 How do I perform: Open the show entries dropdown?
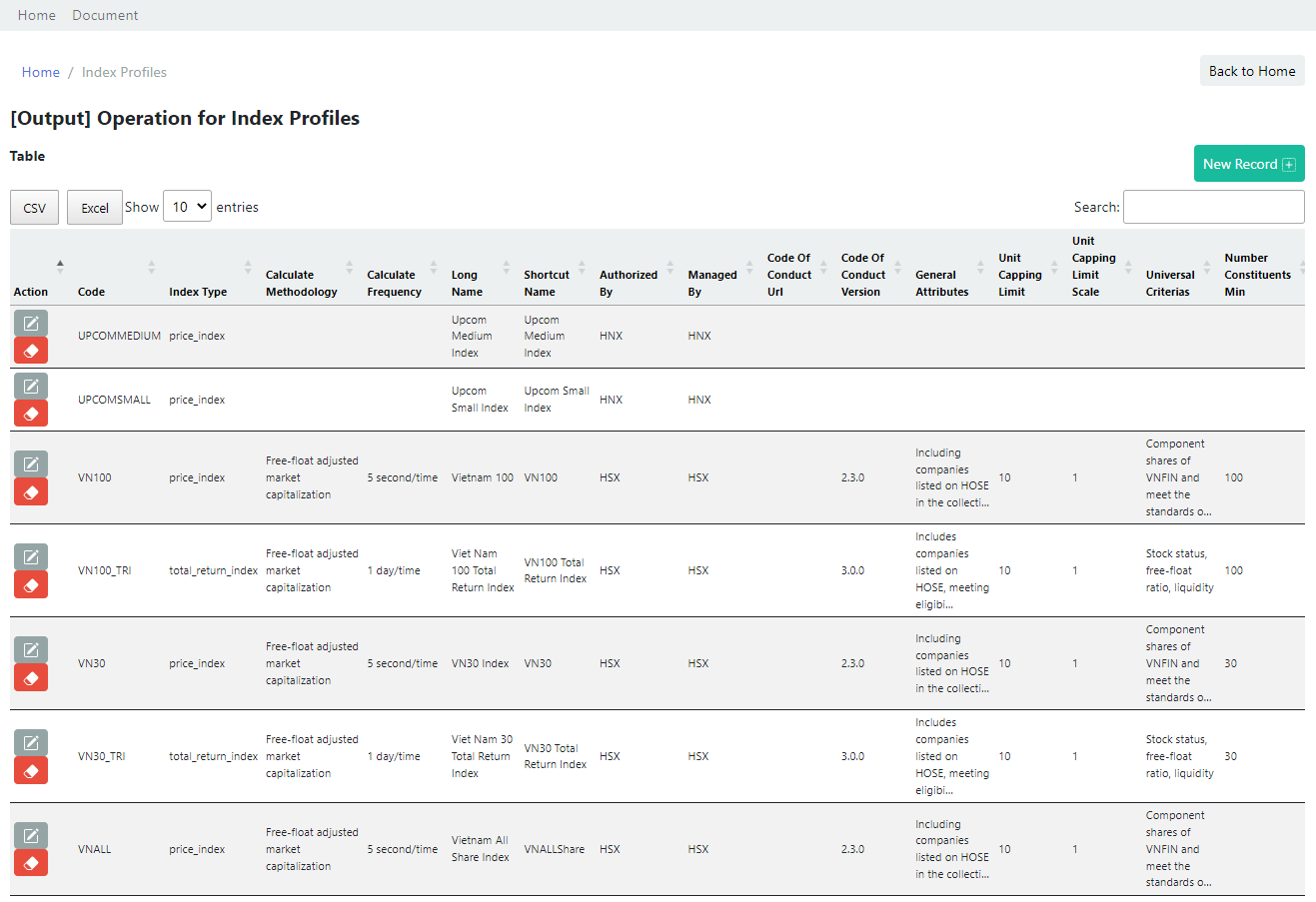coord(187,207)
